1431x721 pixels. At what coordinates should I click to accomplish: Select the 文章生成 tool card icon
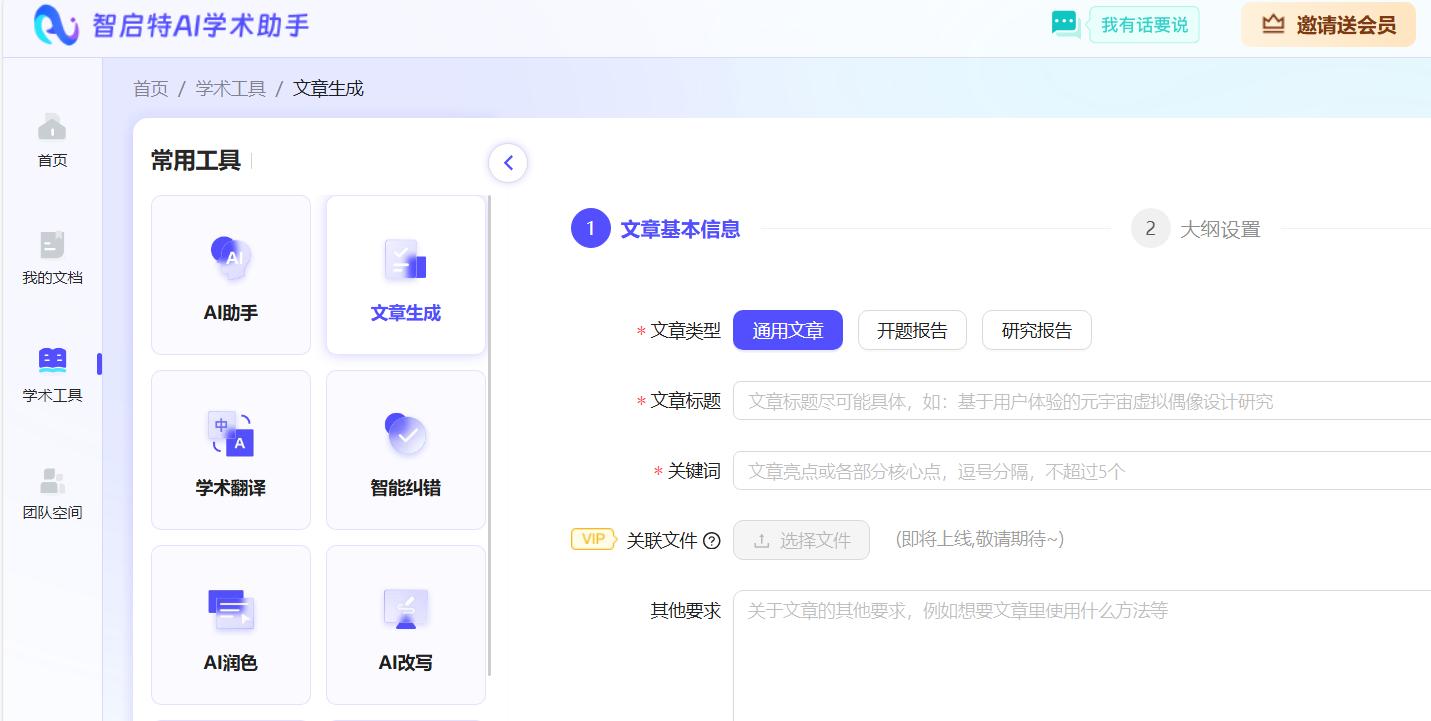click(x=406, y=260)
